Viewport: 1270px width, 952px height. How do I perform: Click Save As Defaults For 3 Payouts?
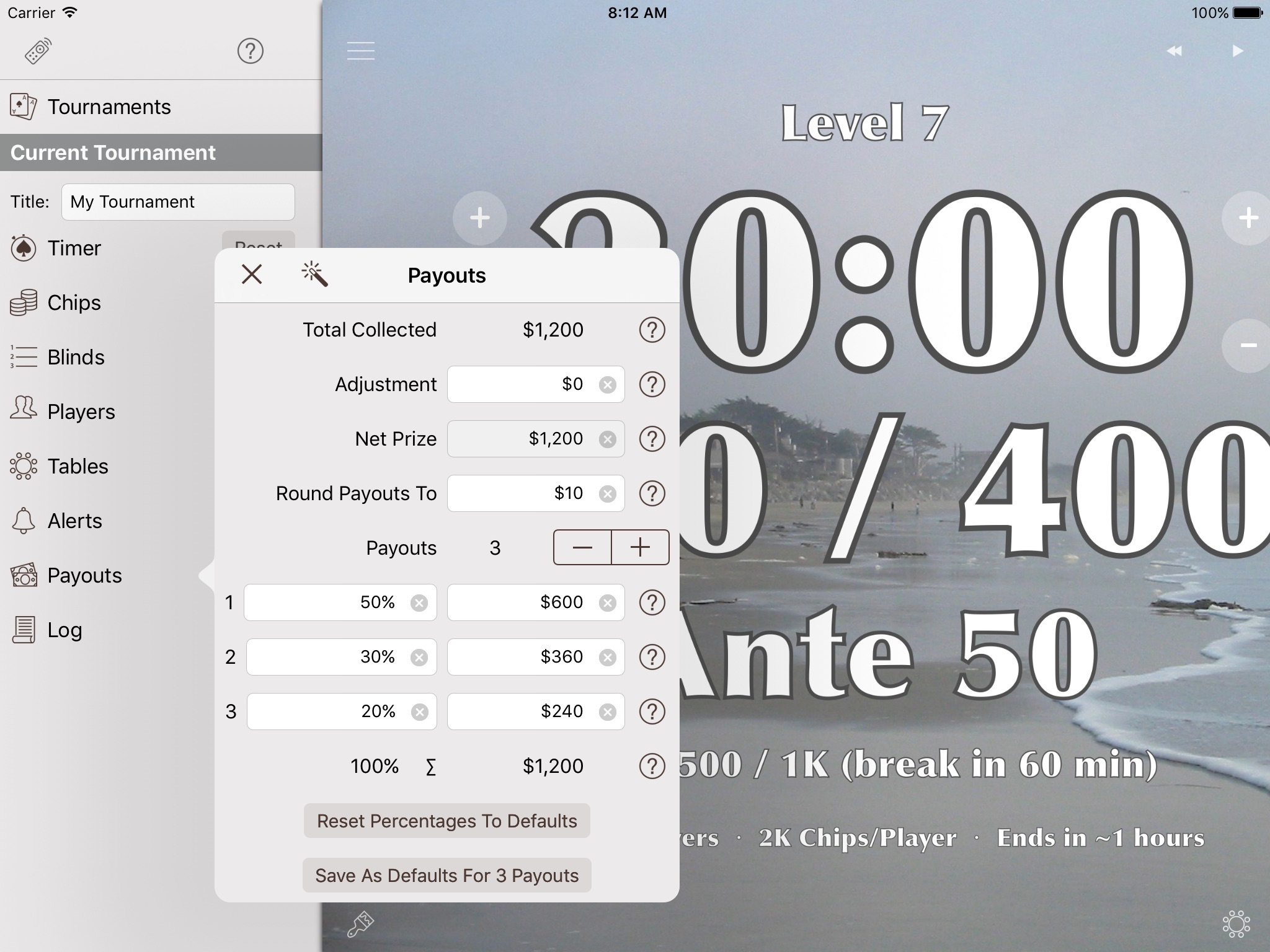pyautogui.click(x=446, y=875)
